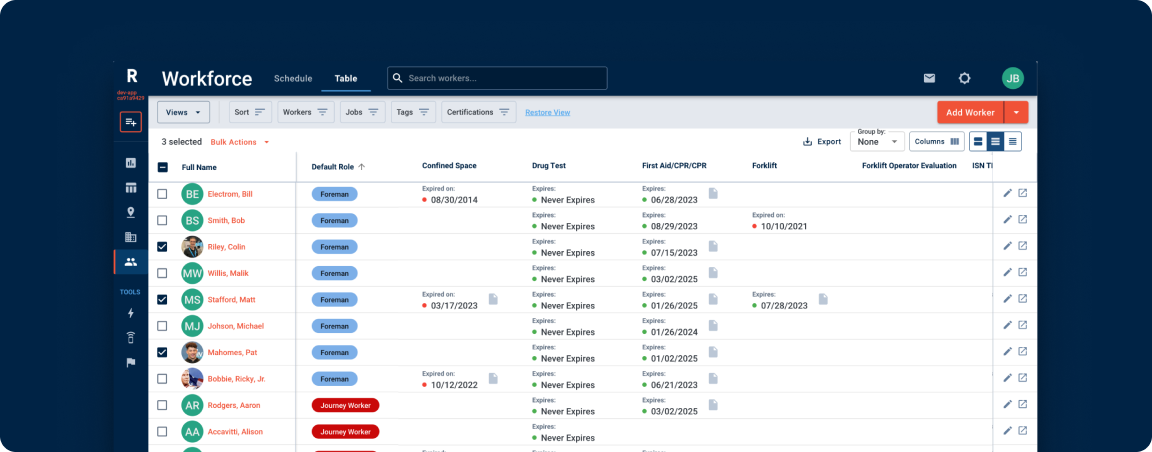Open the buildings icon in the sidebar
This screenshot has height=452, width=1152.
click(x=131, y=237)
